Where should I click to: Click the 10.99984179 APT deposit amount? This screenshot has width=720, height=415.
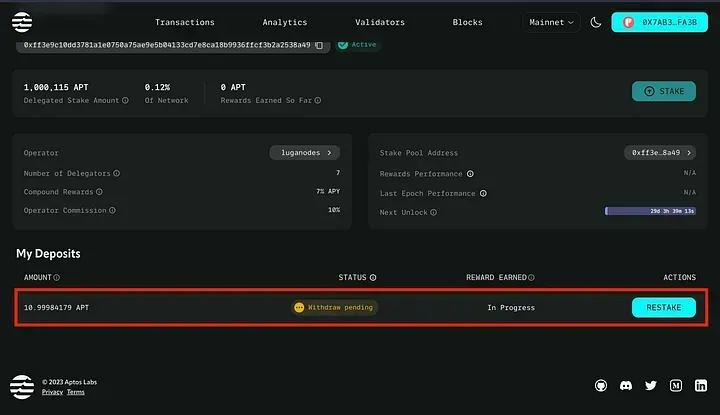point(56,307)
